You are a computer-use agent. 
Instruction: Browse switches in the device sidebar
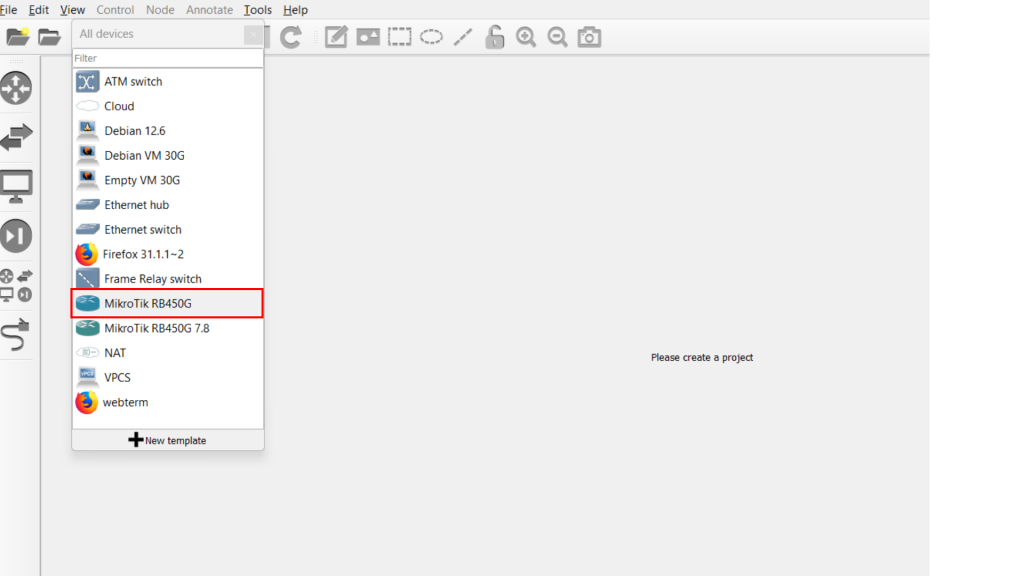pos(16,137)
